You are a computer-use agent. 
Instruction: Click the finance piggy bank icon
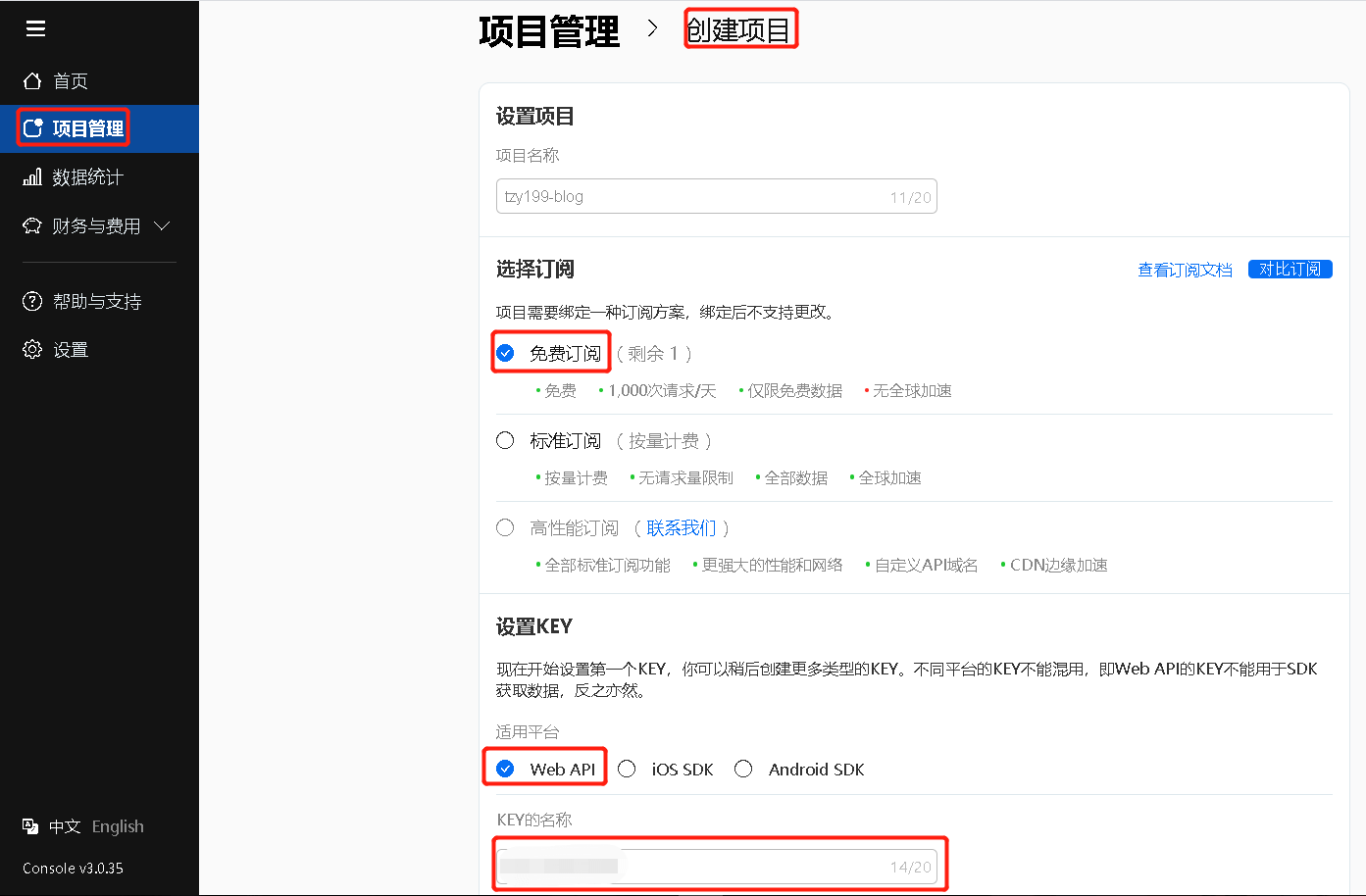pos(32,226)
